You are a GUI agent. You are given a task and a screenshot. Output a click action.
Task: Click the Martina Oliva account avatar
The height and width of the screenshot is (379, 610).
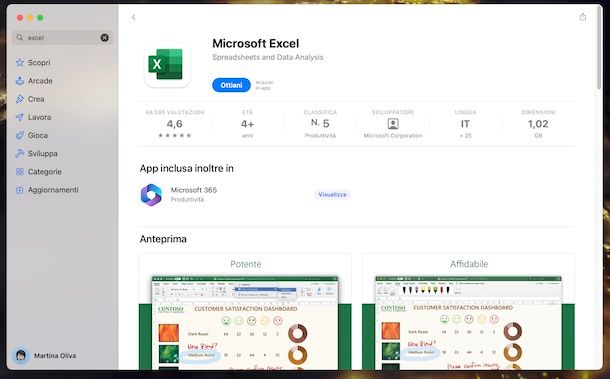(x=21, y=355)
